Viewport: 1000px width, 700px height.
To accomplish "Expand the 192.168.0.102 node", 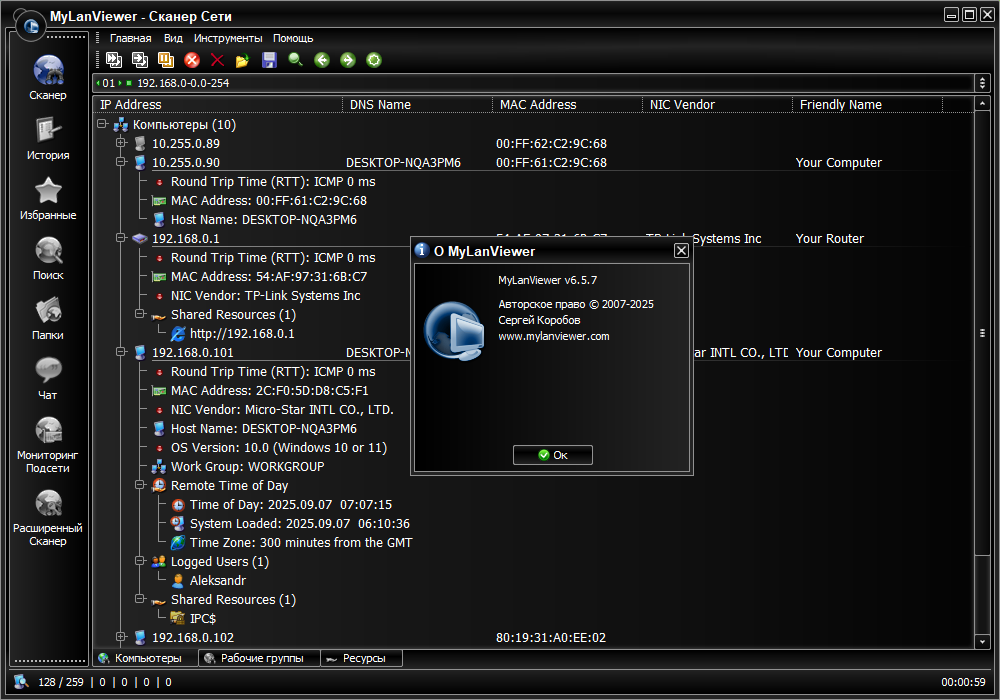I will (x=121, y=637).
